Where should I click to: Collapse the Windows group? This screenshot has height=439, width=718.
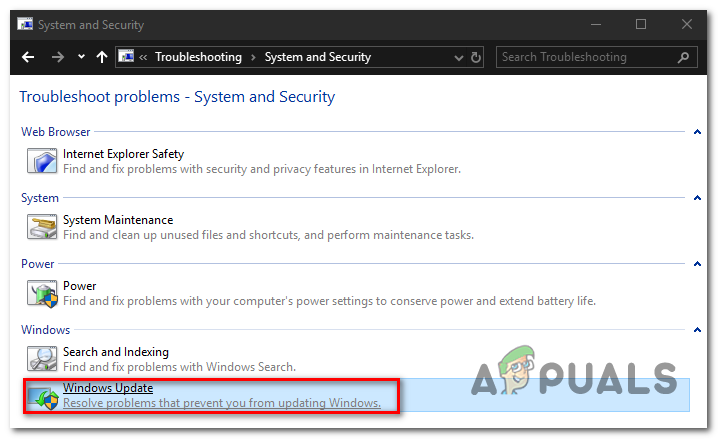tap(696, 330)
